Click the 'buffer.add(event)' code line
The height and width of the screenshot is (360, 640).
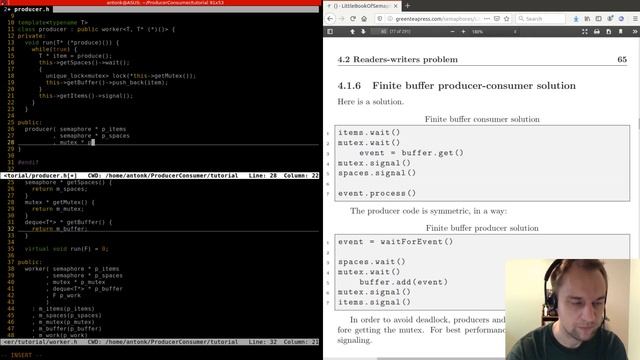pyautogui.click(x=403, y=282)
